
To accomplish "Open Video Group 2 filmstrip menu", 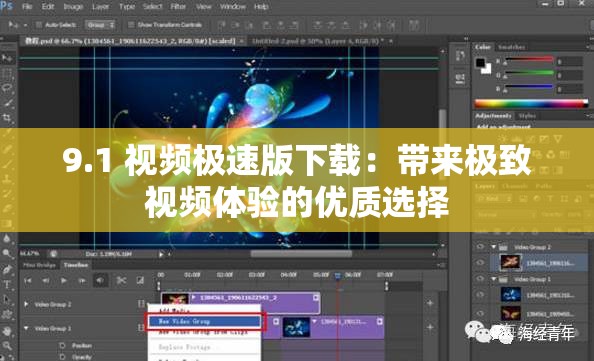I will pos(141,304).
